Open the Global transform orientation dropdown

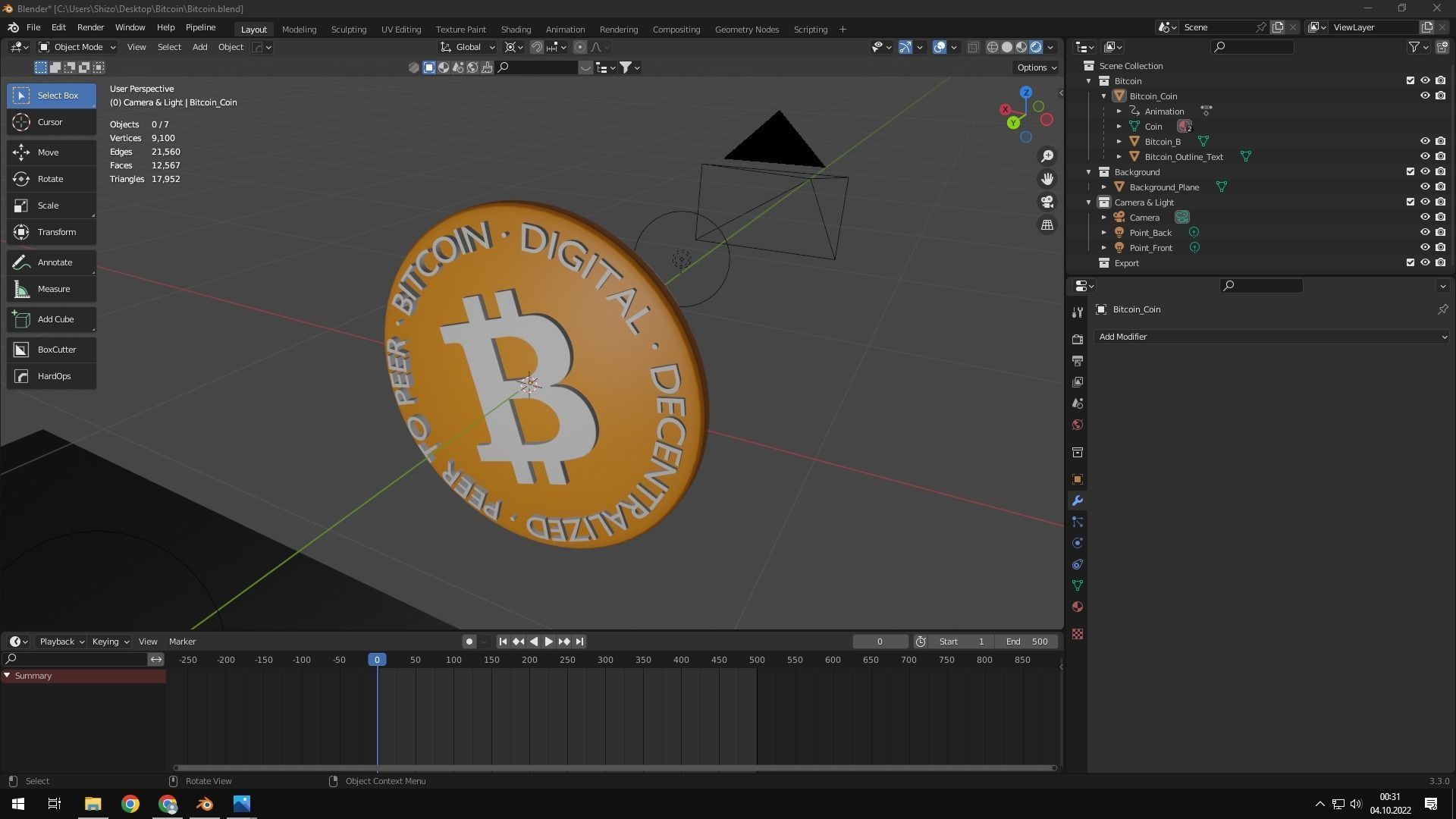pos(469,47)
